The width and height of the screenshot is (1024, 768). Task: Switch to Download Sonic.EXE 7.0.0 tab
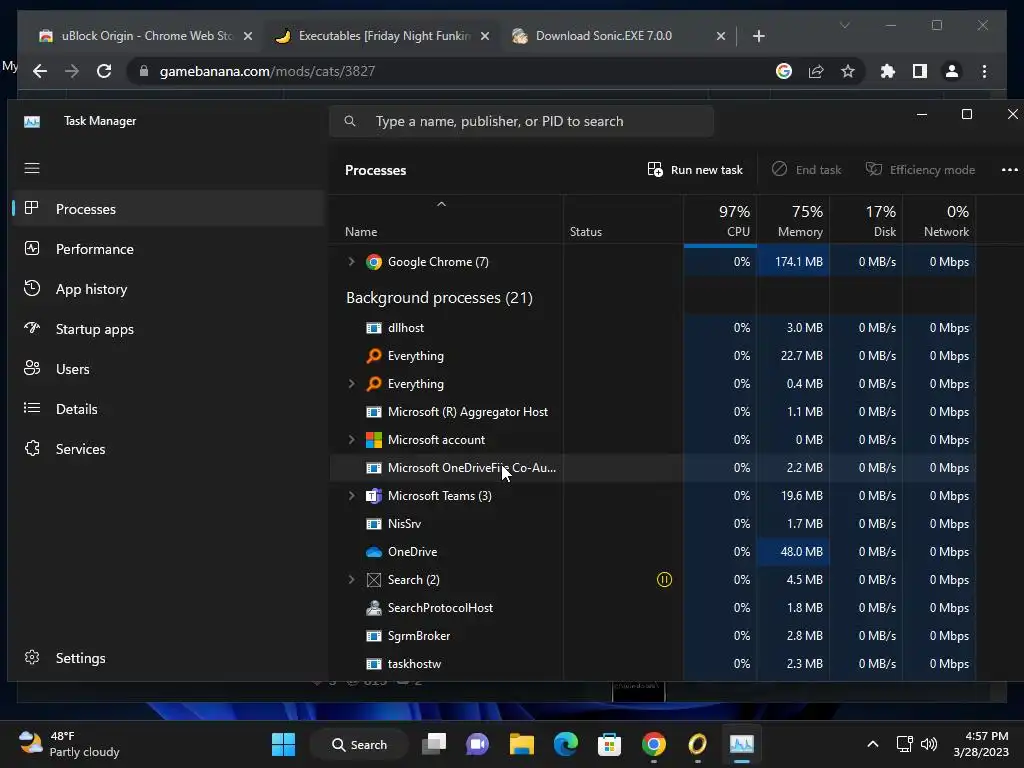[618, 36]
